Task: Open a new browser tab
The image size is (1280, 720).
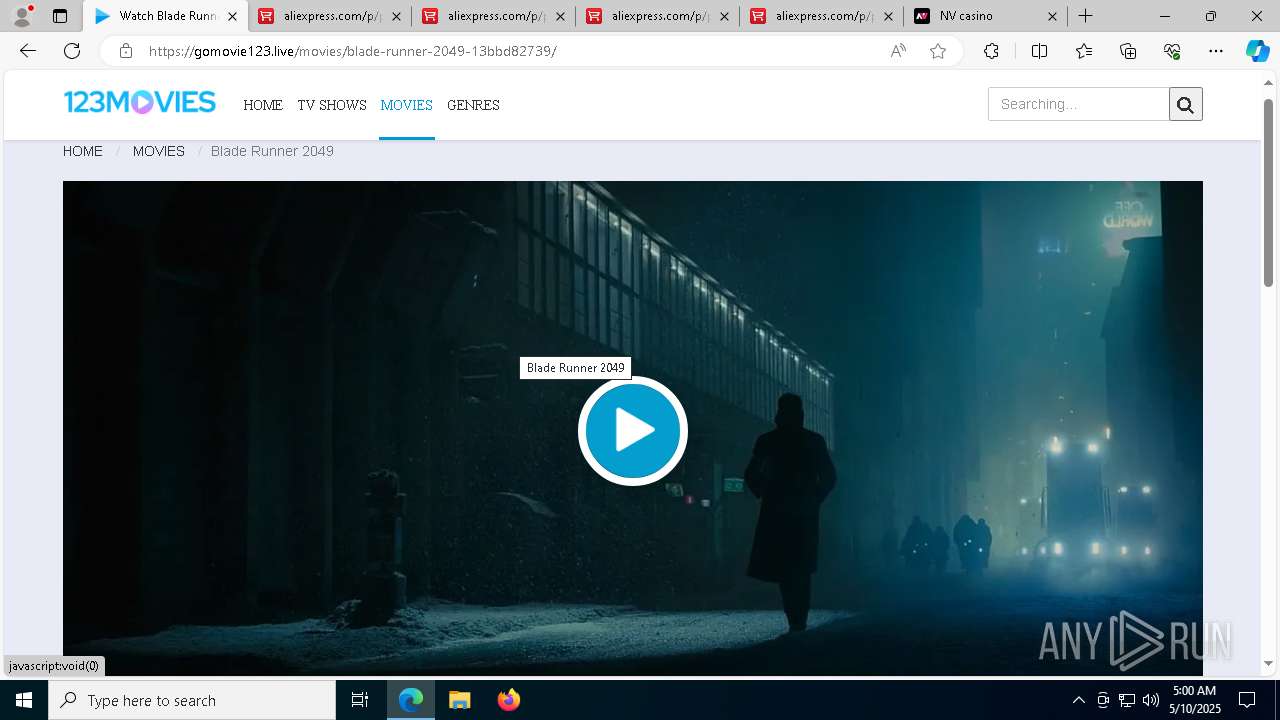Action: [1085, 16]
